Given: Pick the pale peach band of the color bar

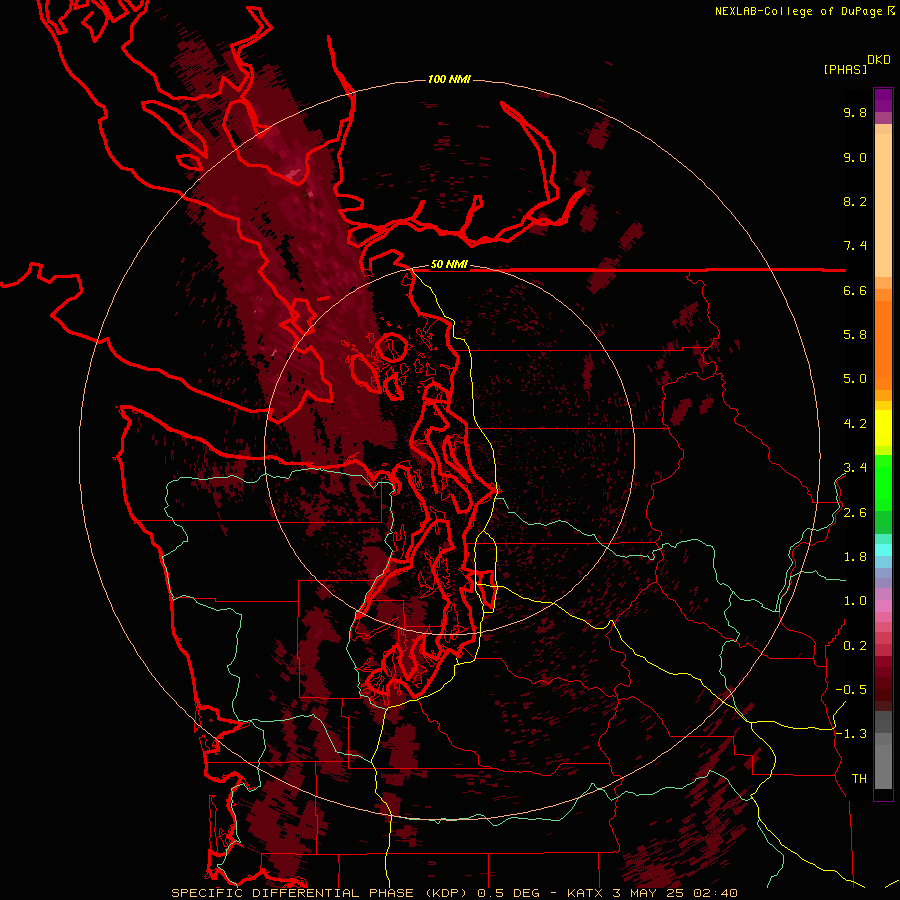Looking at the screenshot, I should 883,205.
